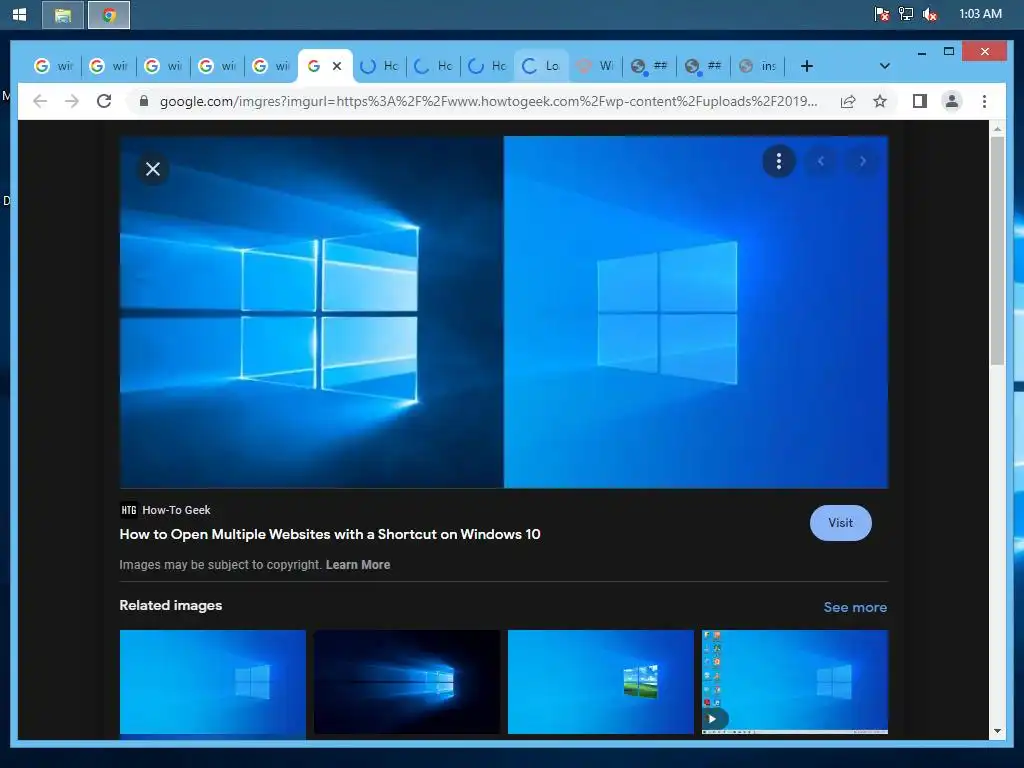The height and width of the screenshot is (768, 1024).
Task: Open related image with green landscape Windows logo
Action: [x=601, y=682]
